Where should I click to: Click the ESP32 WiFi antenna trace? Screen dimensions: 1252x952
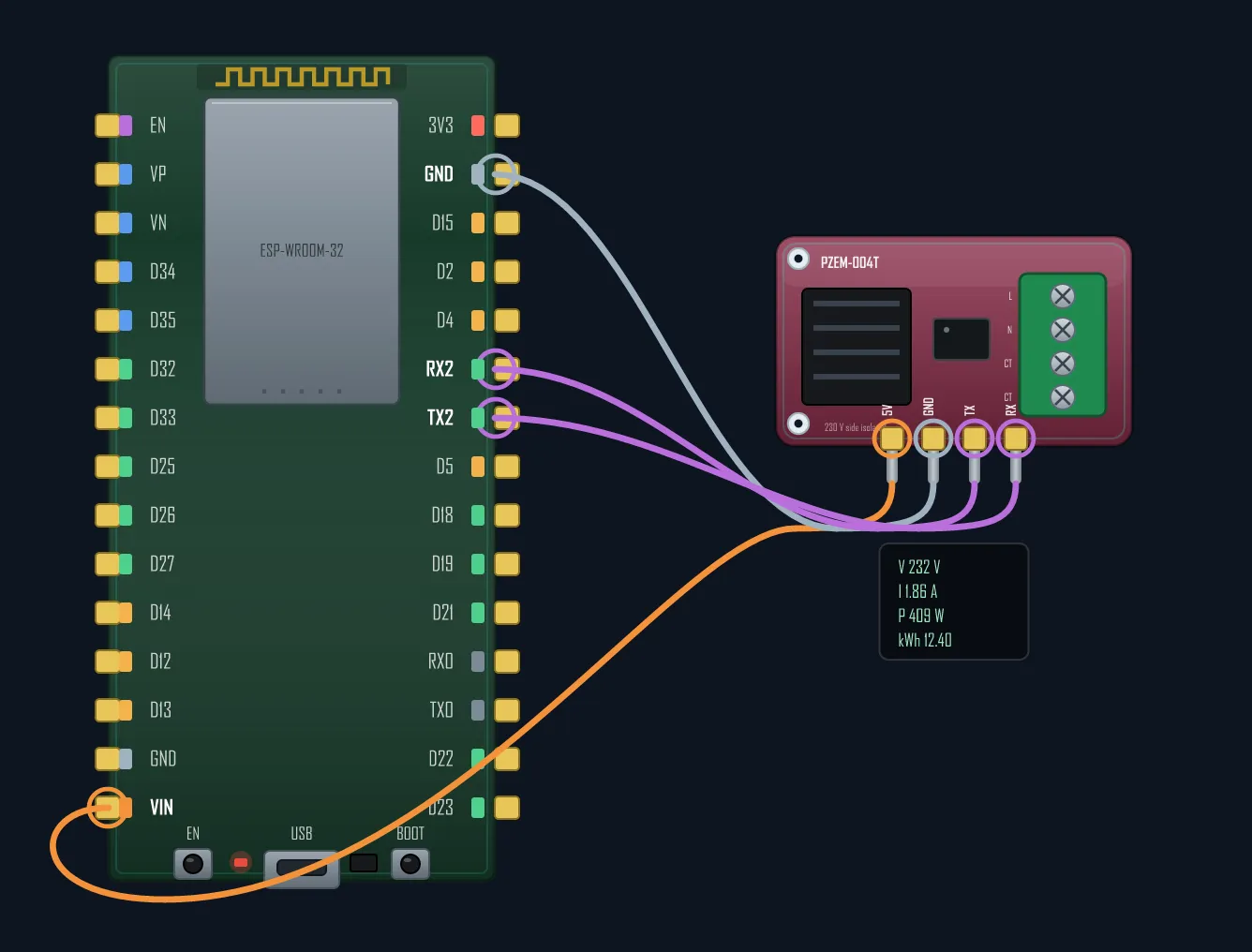[x=303, y=77]
